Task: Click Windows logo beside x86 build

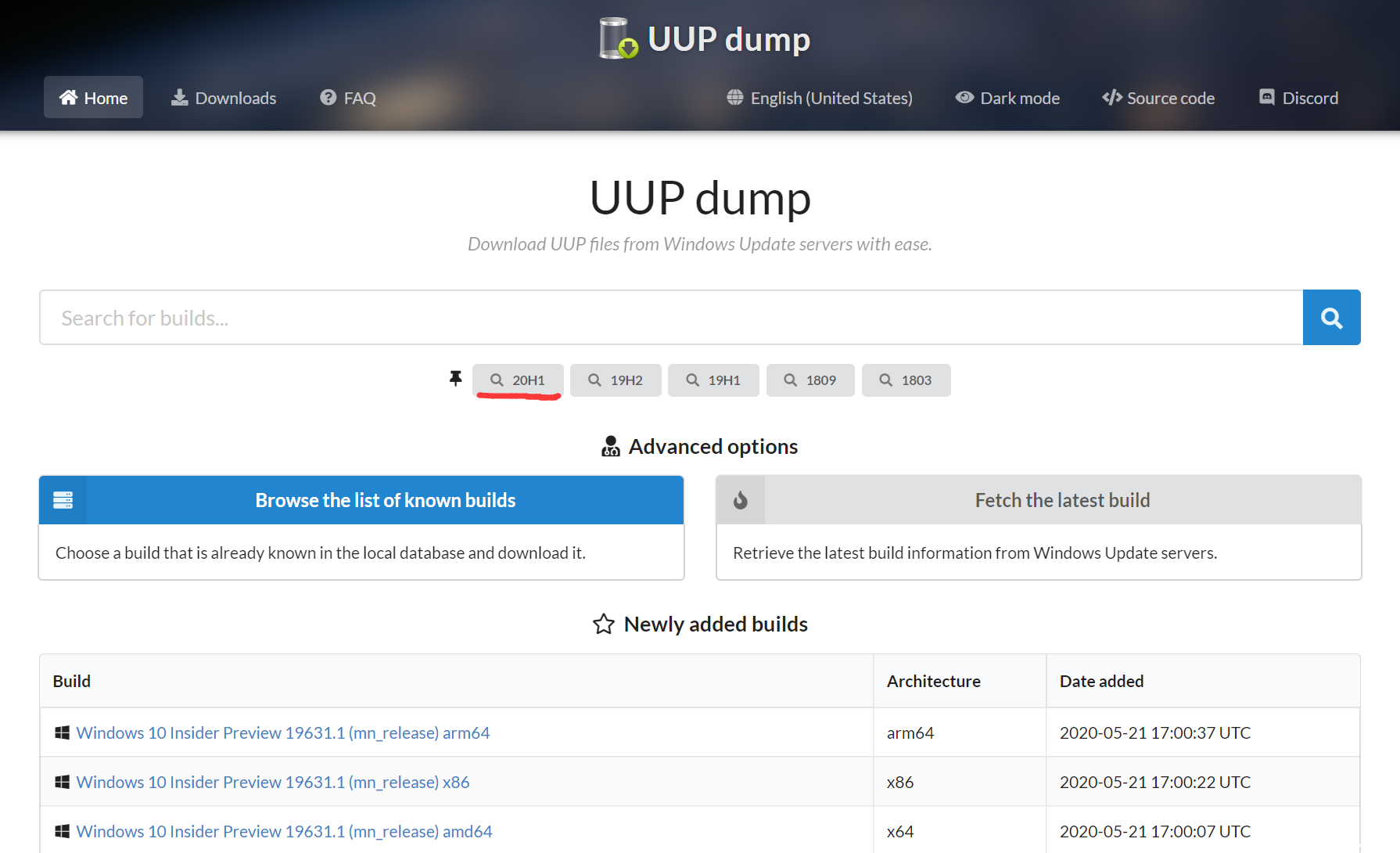Action: coord(63,782)
